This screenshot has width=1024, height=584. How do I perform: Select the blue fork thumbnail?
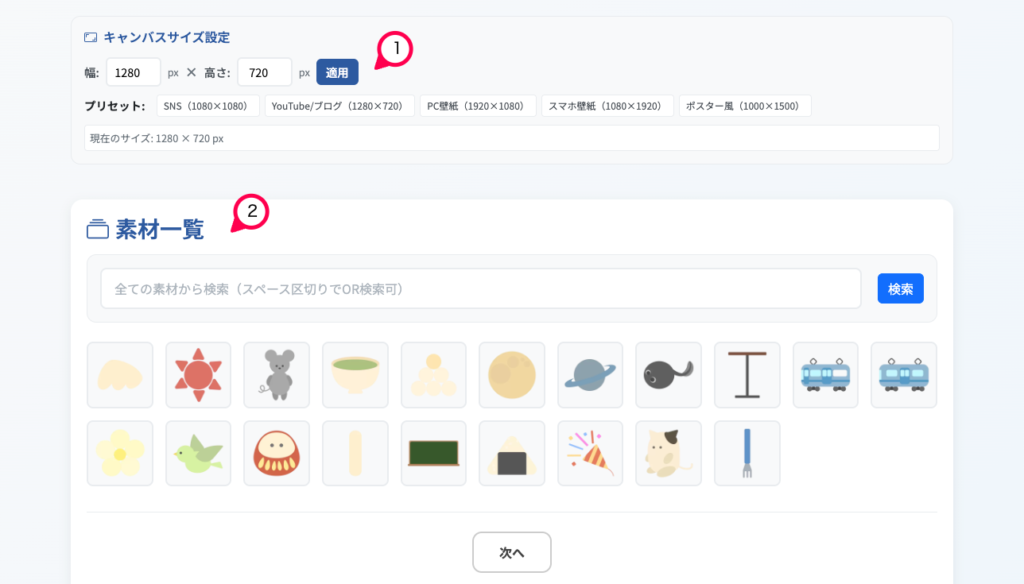tap(747, 453)
